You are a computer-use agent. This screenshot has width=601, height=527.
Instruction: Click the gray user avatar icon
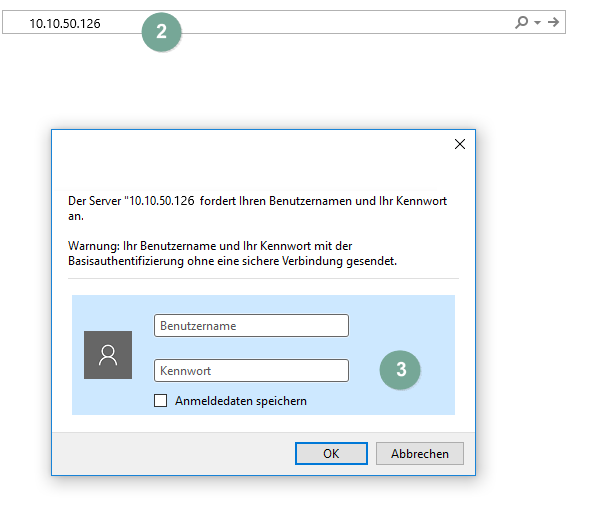108,354
